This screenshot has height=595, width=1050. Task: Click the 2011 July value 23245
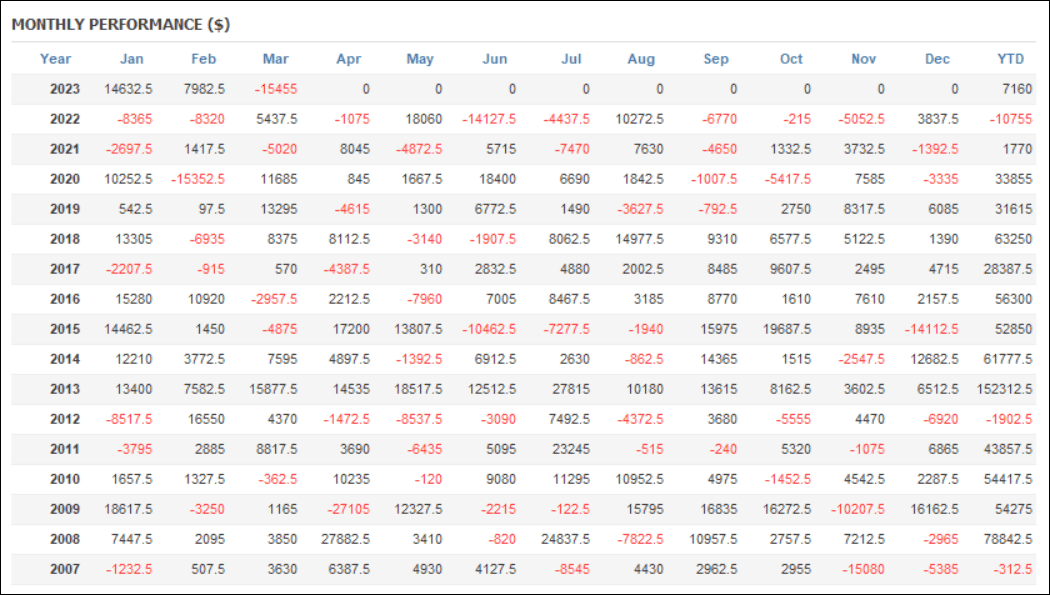pos(571,449)
